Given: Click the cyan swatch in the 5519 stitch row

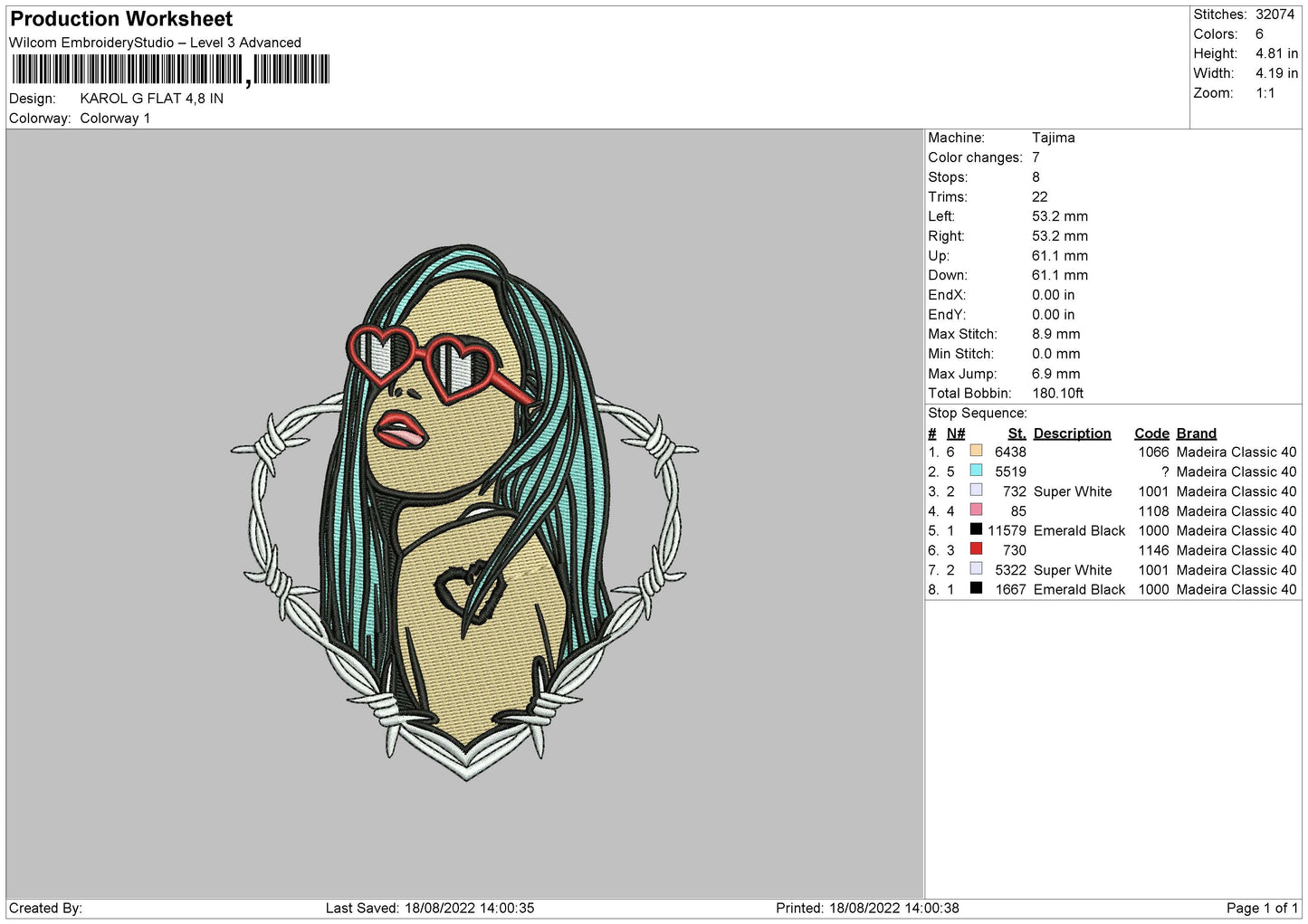Looking at the screenshot, I should click(976, 471).
